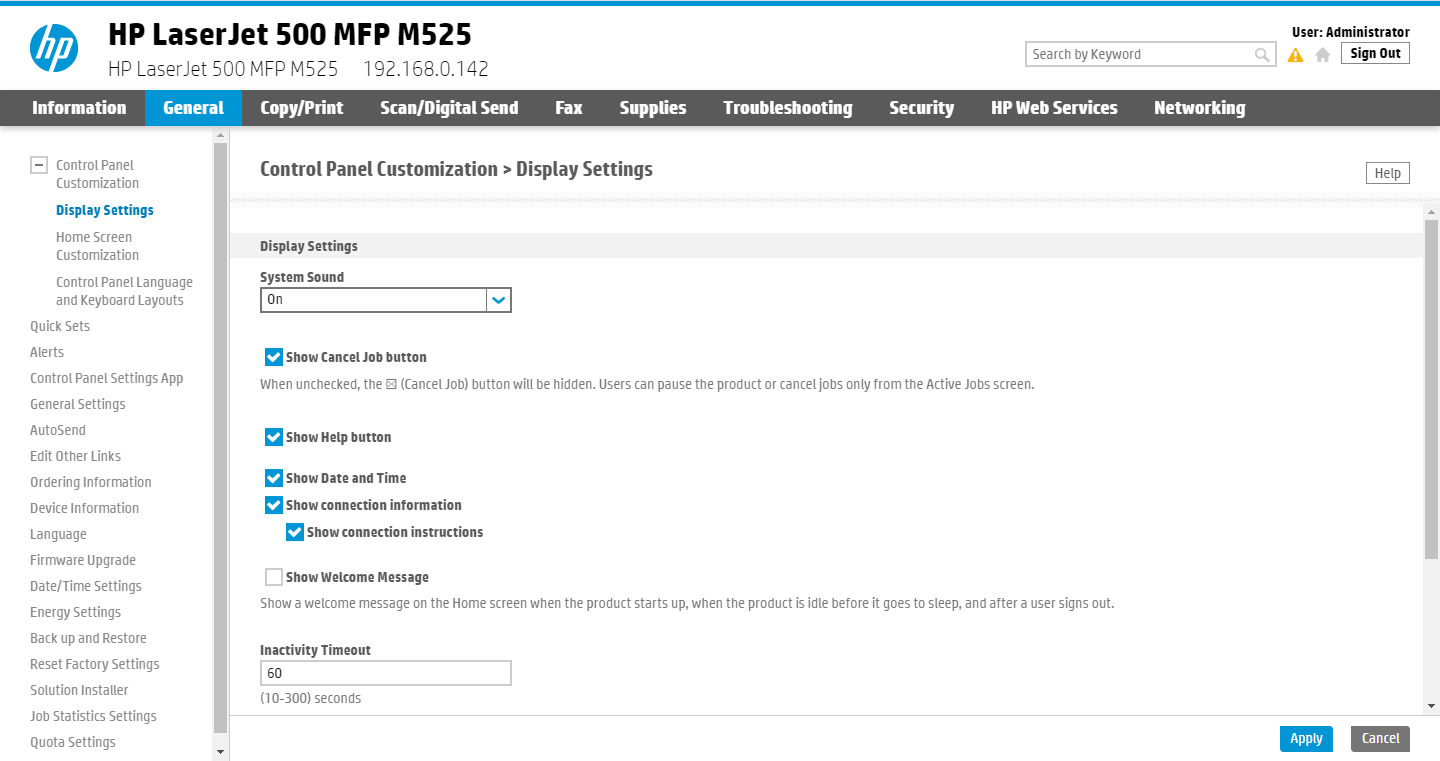
Task: Open the Help button
Action: (x=1388, y=173)
